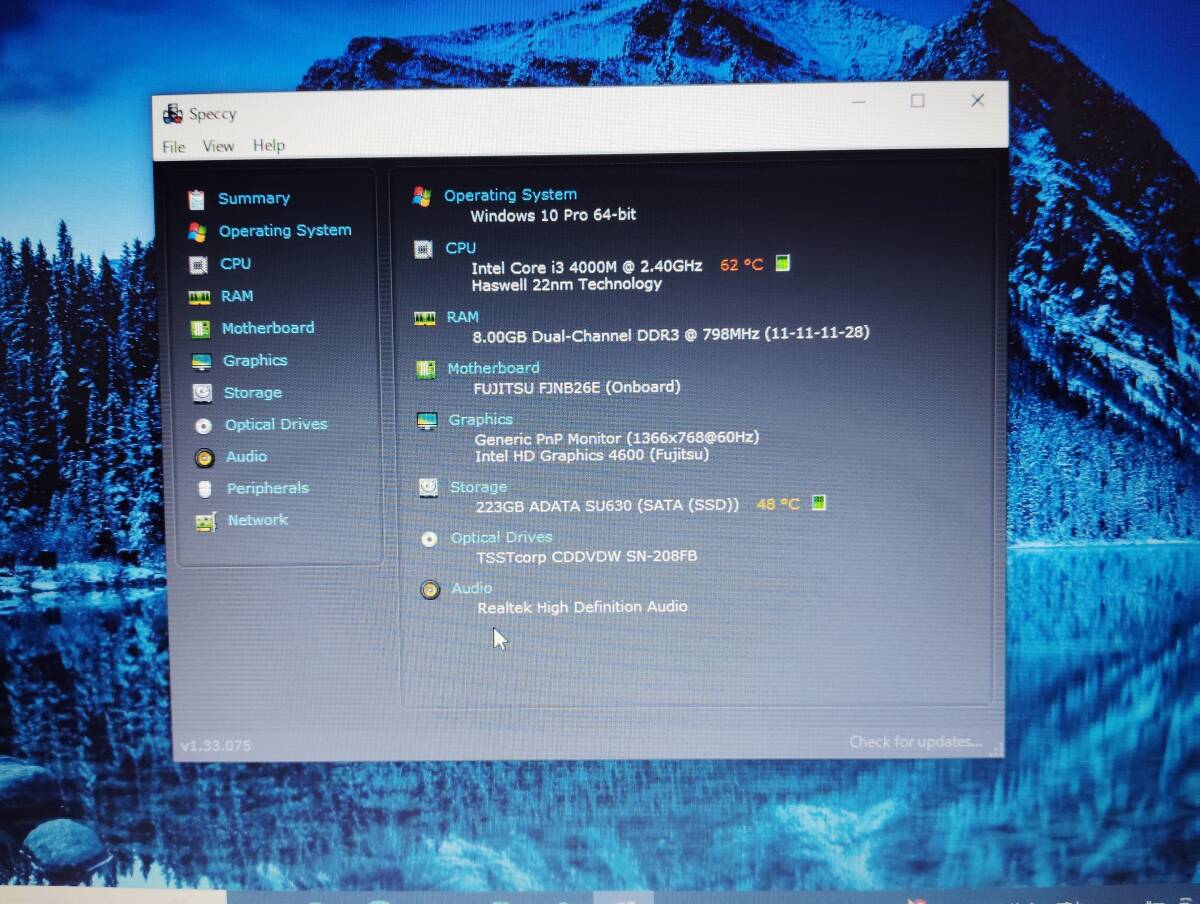Open Optical Drives heading link in summary

click(501, 538)
